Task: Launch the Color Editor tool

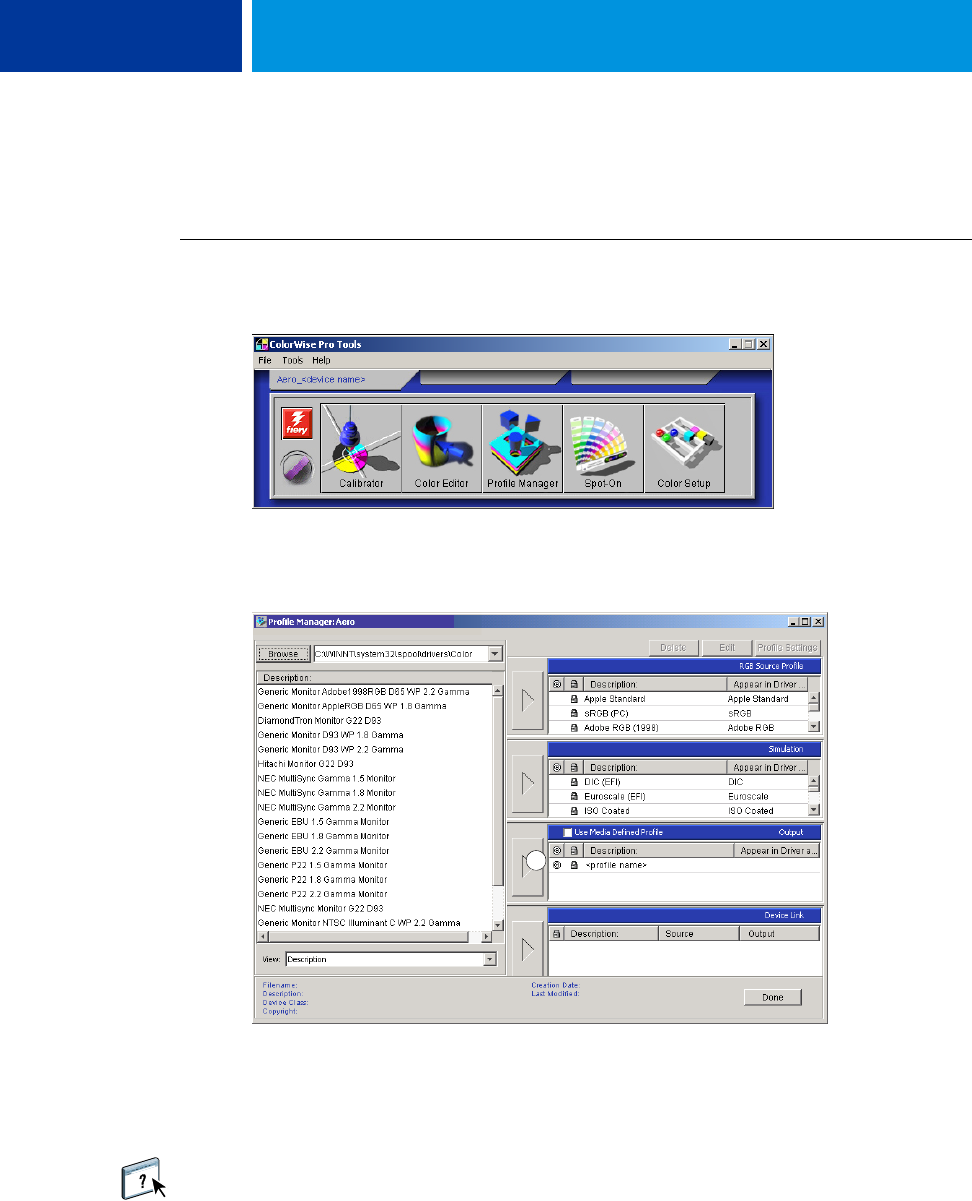Action: click(x=441, y=448)
